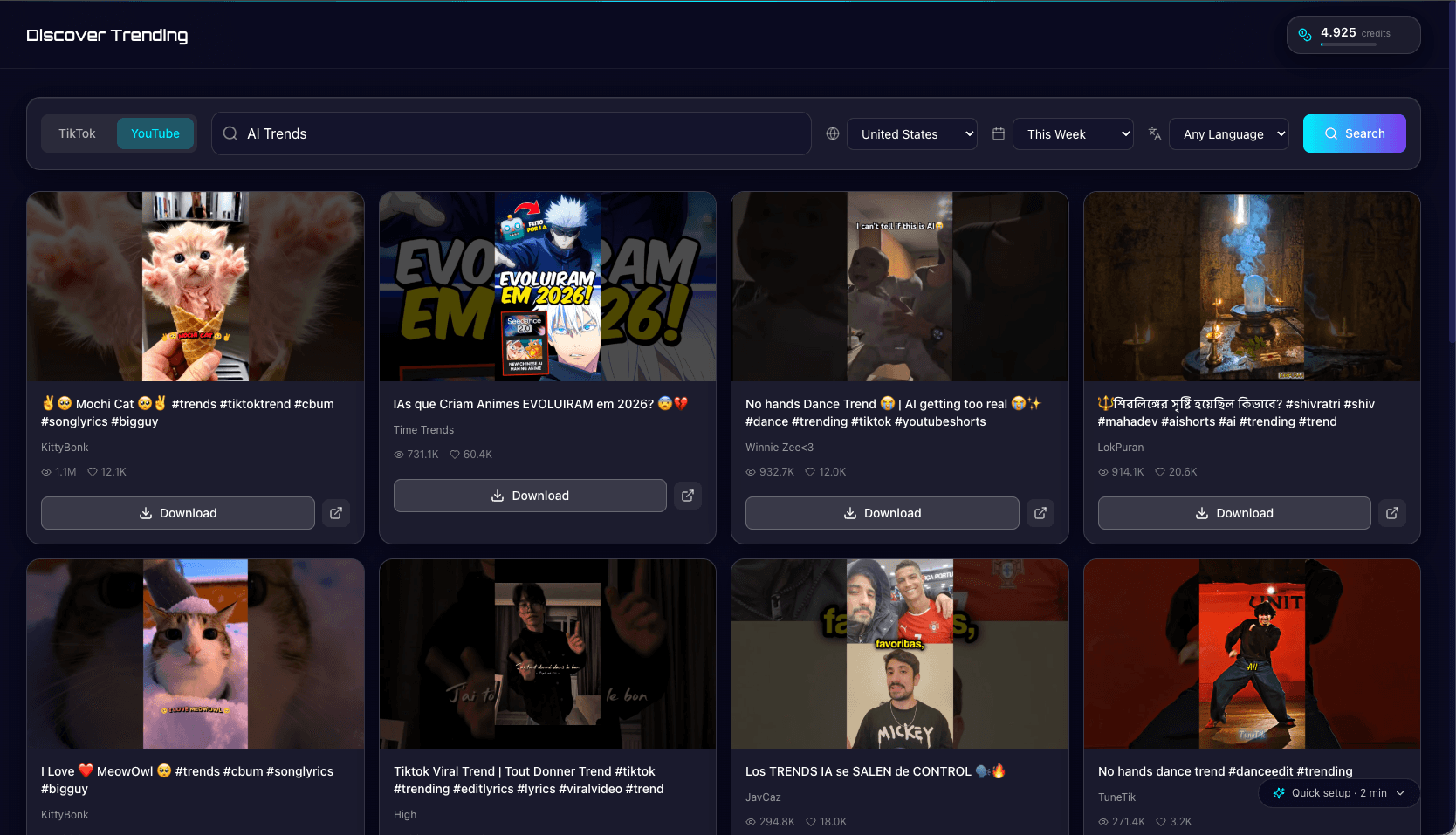The image size is (1456, 835).
Task: Open LokPuran video via external link icon
Action: [1392, 513]
